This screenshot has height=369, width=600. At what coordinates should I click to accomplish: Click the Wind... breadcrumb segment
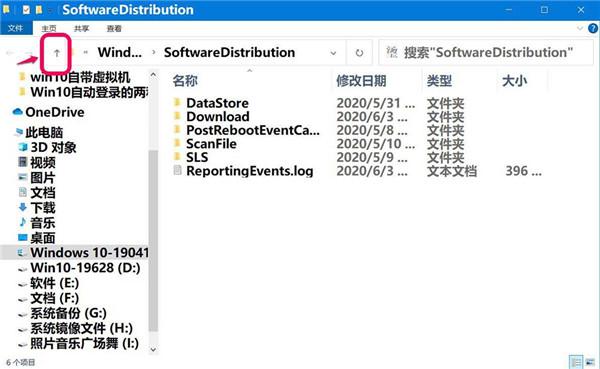coord(119,52)
